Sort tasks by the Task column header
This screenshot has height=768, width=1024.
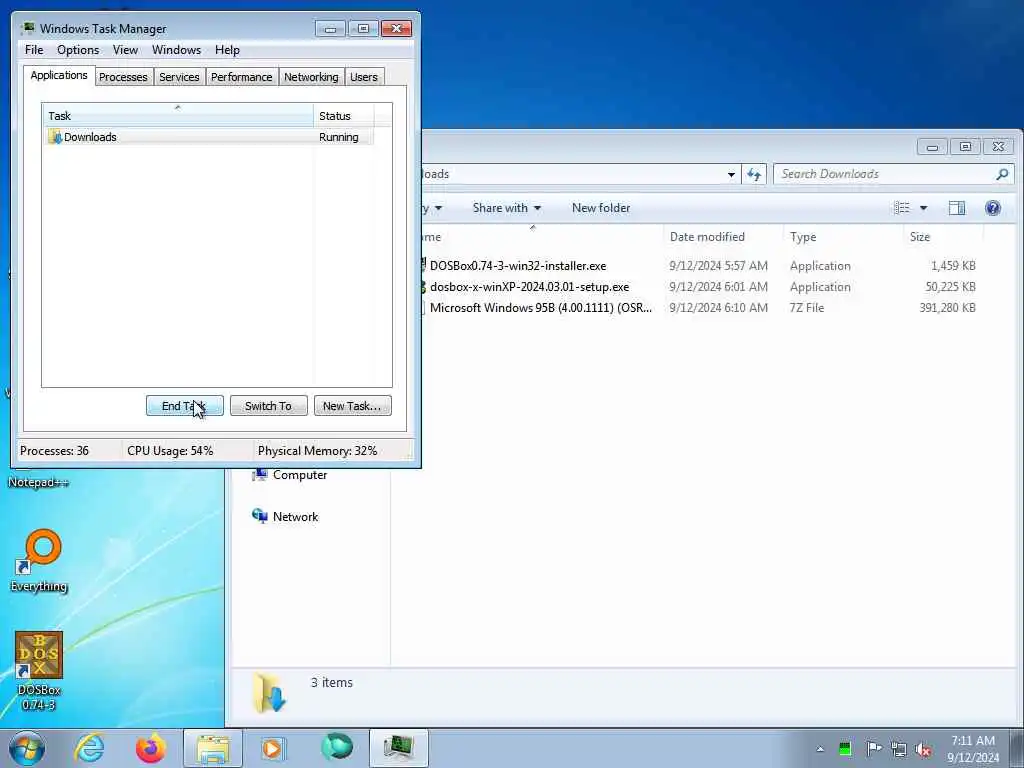point(178,116)
